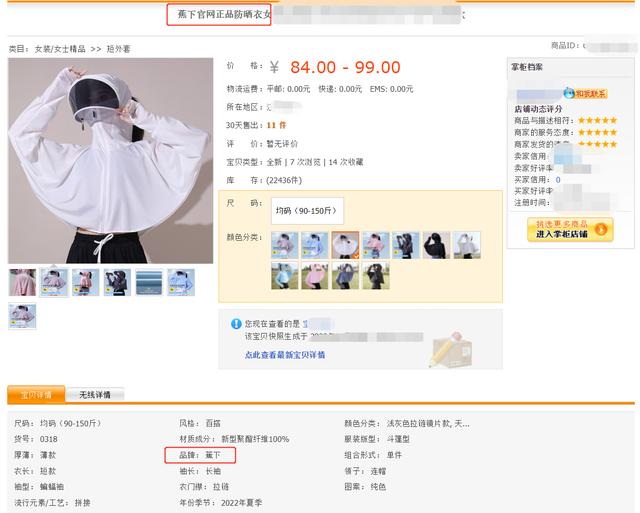This screenshot has height=513, width=640.
Task: Click the orange arrow on shop button
Action: tap(601, 229)
